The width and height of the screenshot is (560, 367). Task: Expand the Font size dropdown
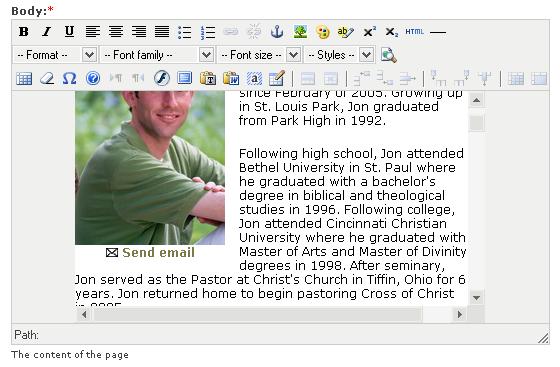coord(259,55)
